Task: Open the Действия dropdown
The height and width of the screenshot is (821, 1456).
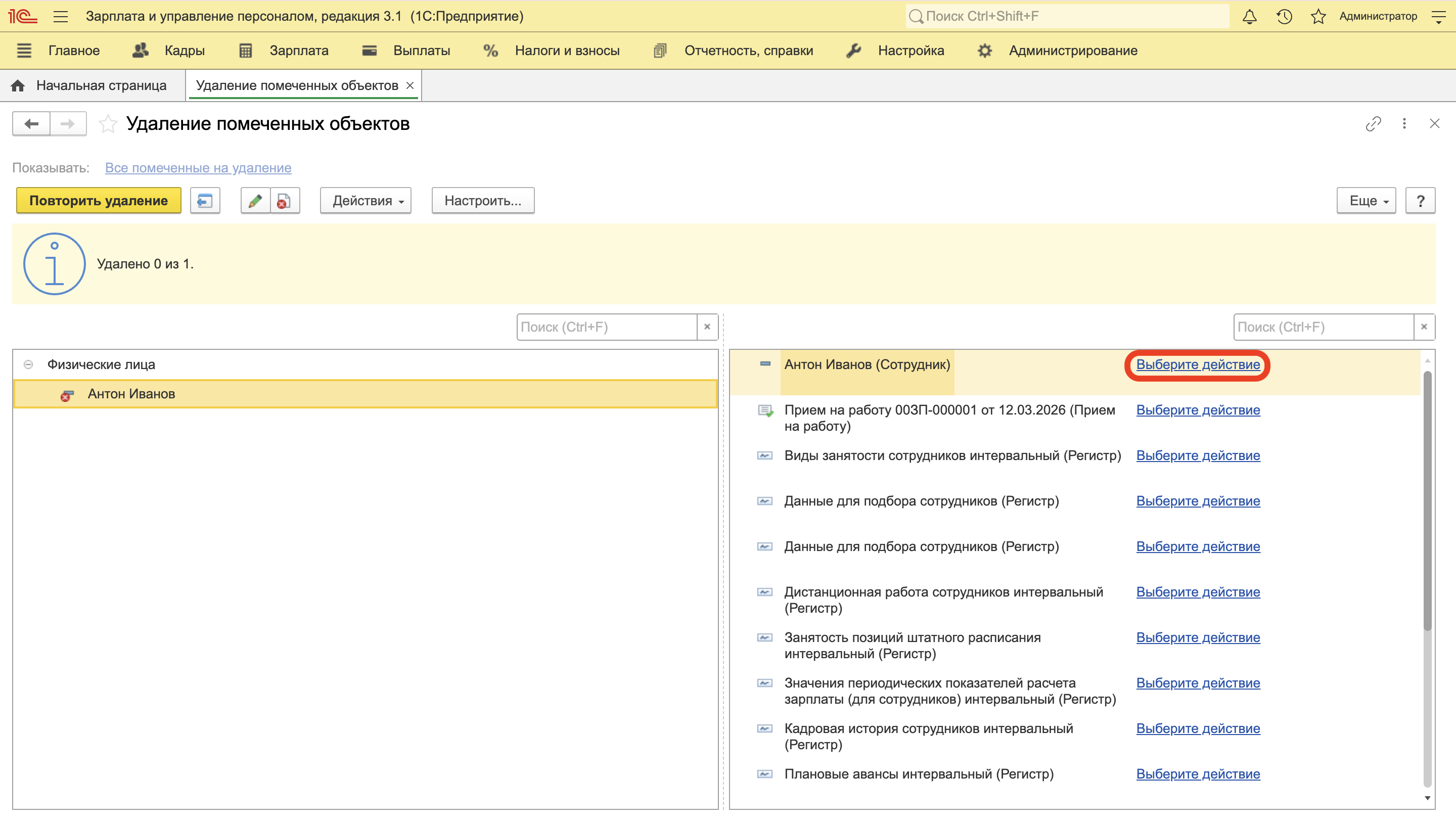Action: [365, 201]
